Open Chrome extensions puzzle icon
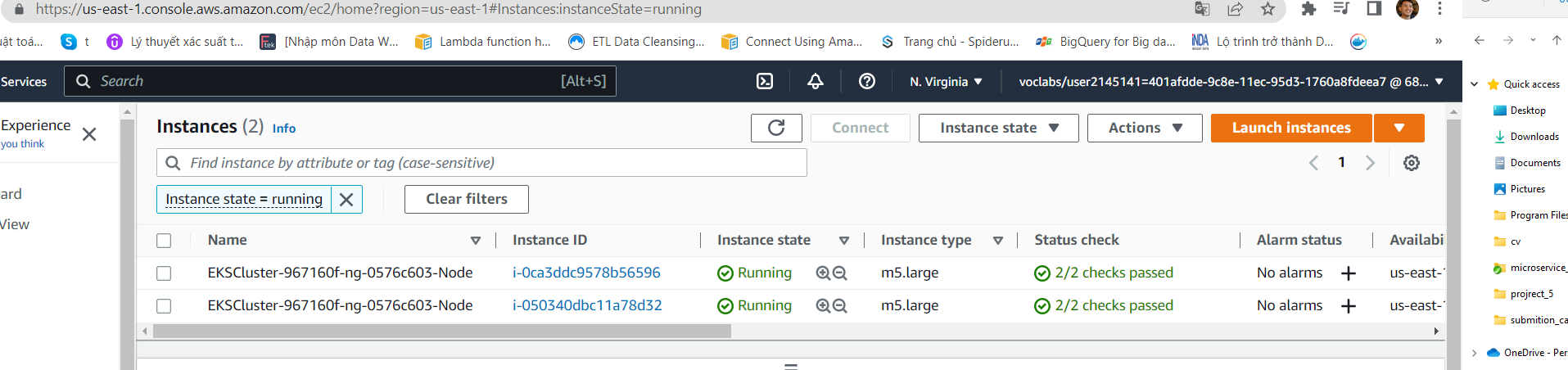This screenshot has height=370, width=1568. (x=1308, y=9)
